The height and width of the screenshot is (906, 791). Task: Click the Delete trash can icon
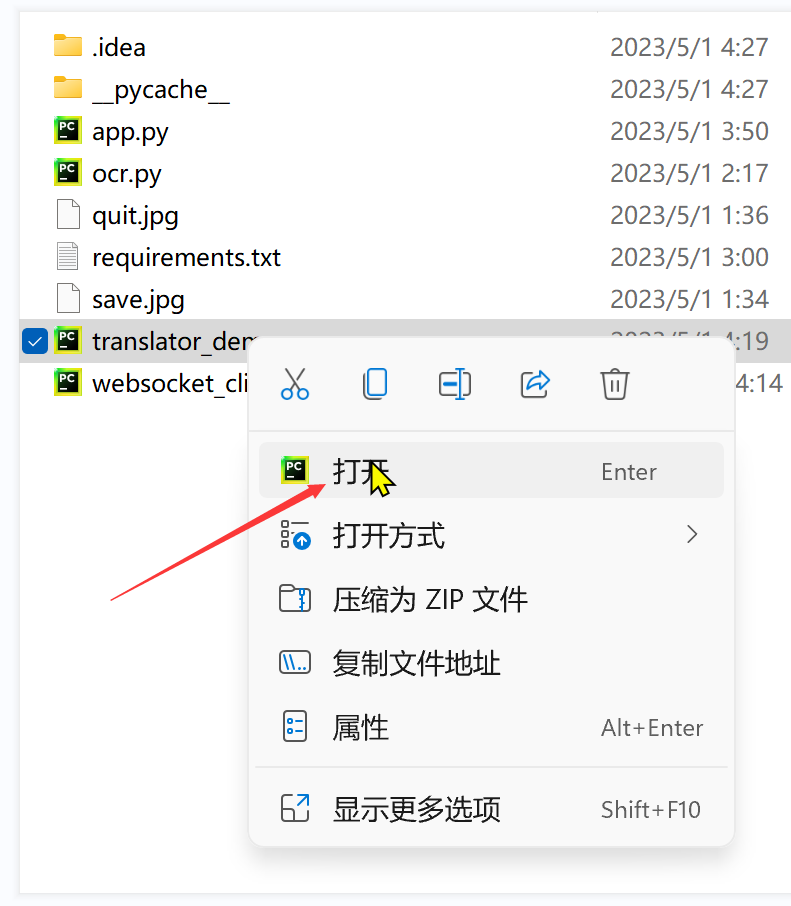615,384
